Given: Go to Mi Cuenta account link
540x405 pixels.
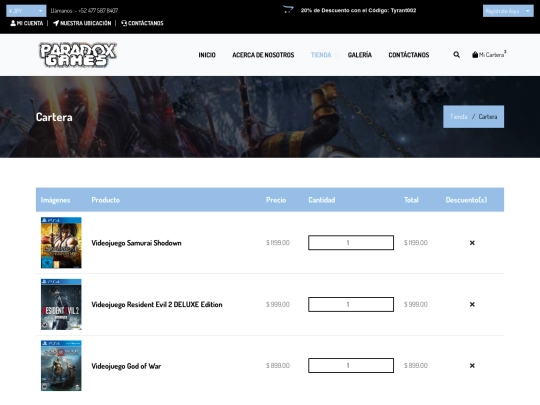Looking at the screenshot, I should click(27, 23).
